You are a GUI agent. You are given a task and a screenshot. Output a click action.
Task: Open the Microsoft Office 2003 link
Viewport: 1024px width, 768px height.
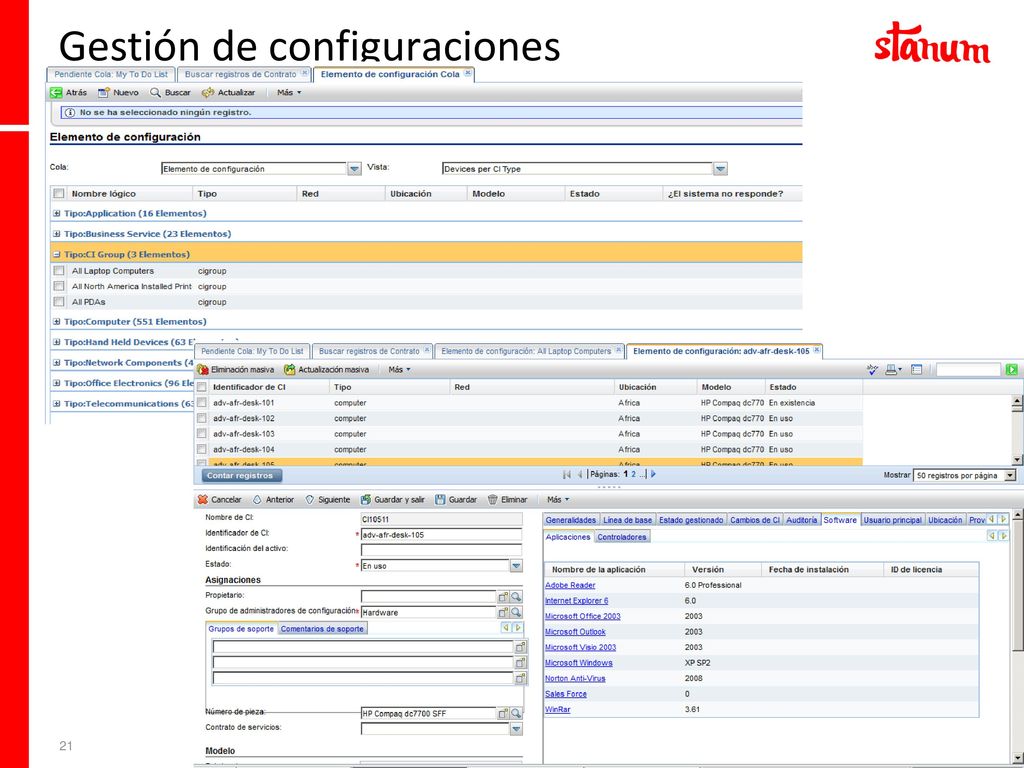click(583, 616)
